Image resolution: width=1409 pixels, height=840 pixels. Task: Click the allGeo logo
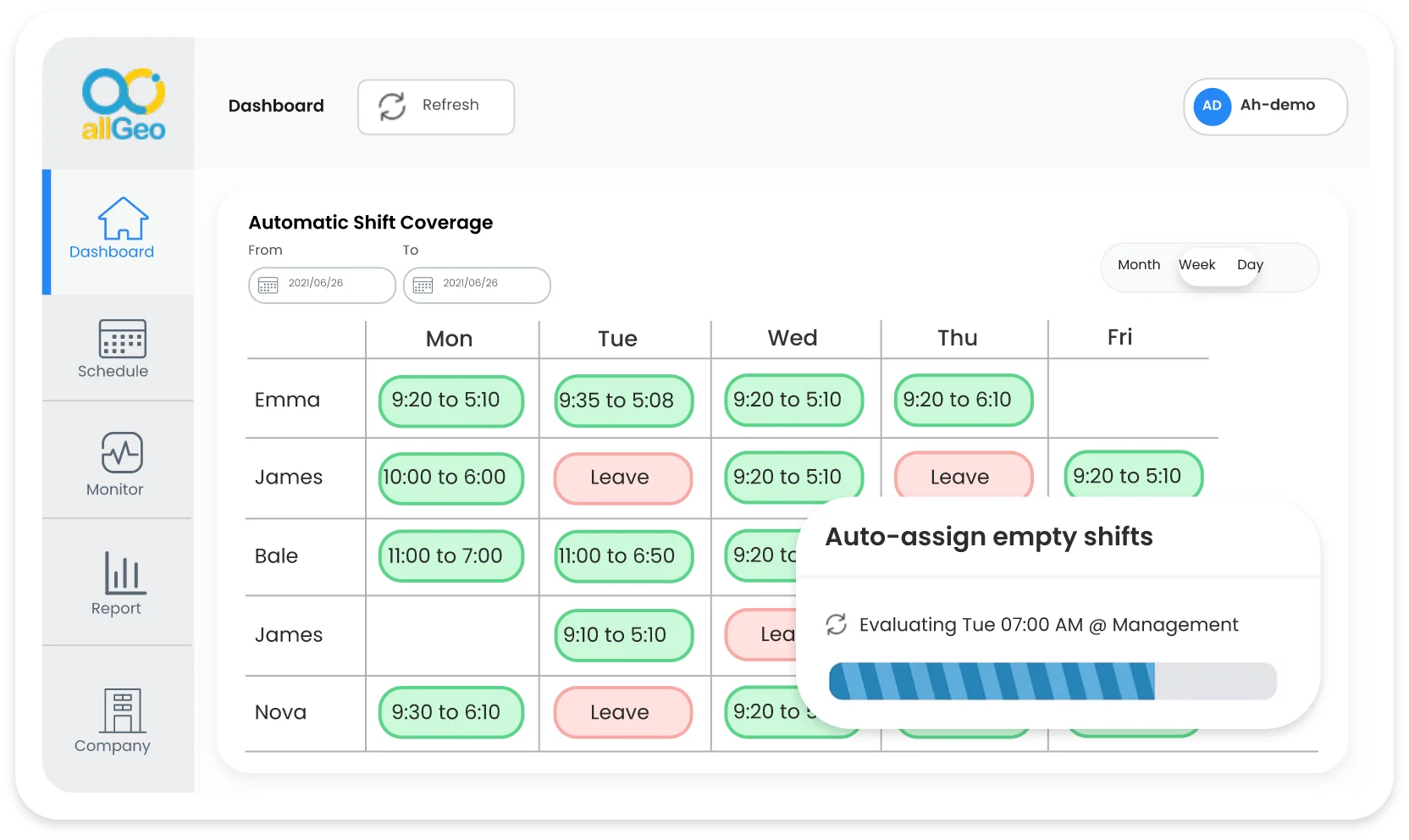pos(124,103)
